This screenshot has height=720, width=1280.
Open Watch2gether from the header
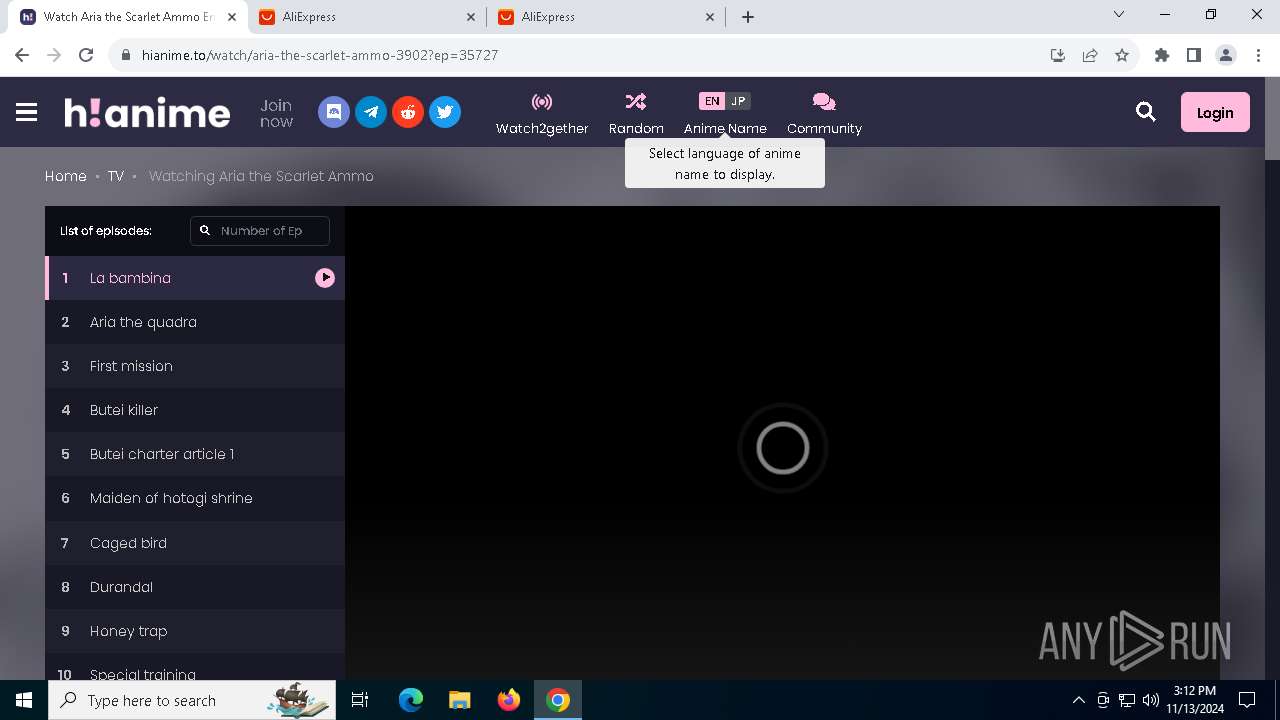click(542, 113)
